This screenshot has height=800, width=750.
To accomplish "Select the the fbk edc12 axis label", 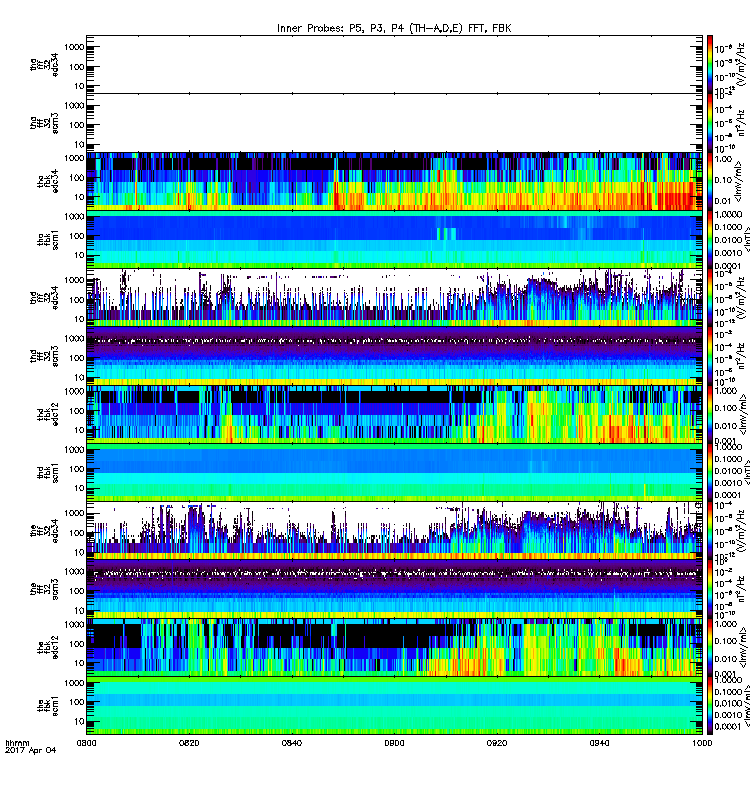I will point(47,648).
